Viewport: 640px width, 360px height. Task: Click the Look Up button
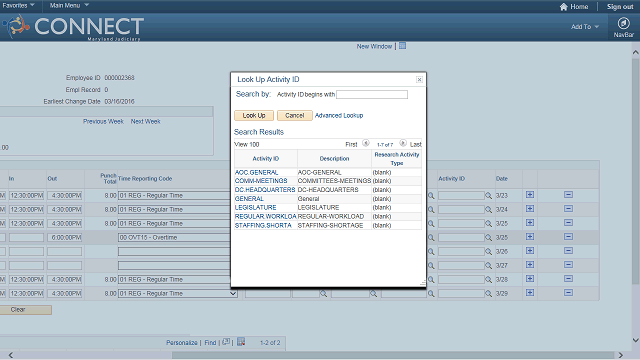pyautogui.click(x=254, y=116)
